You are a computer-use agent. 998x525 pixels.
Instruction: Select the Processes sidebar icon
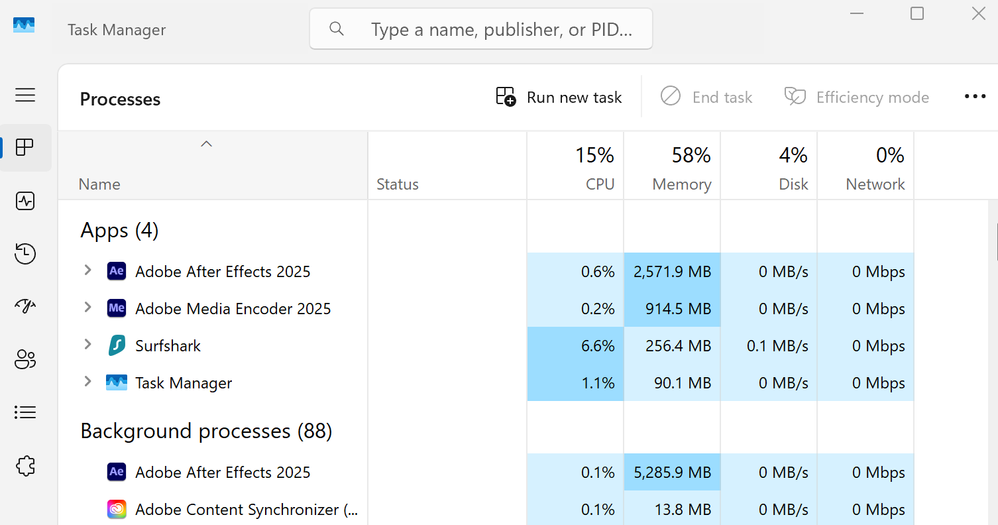(25, 148)
